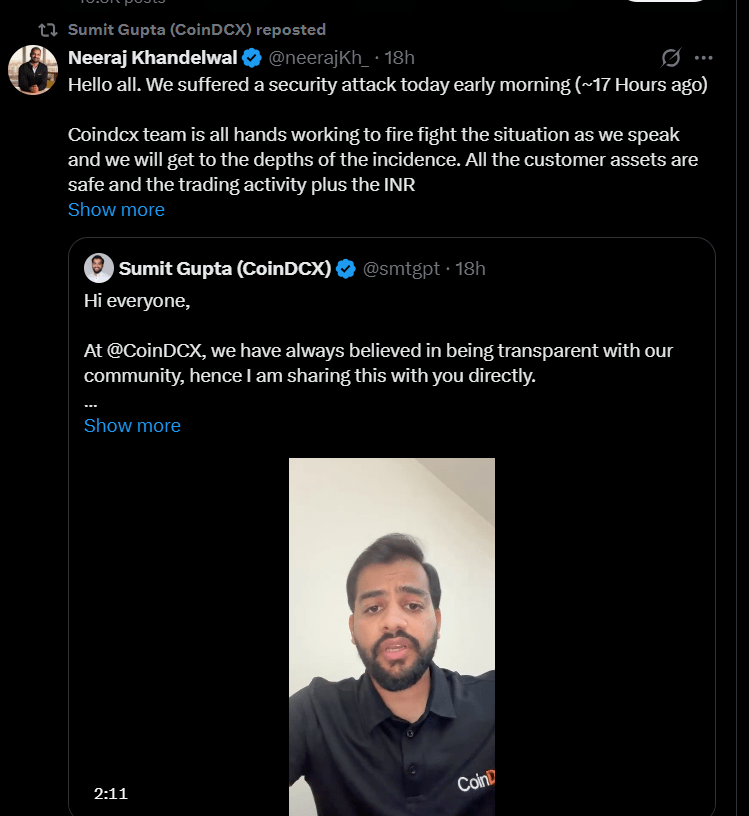
Task: Expand the quoted post with Show more
Action: [x=132, y=425]
